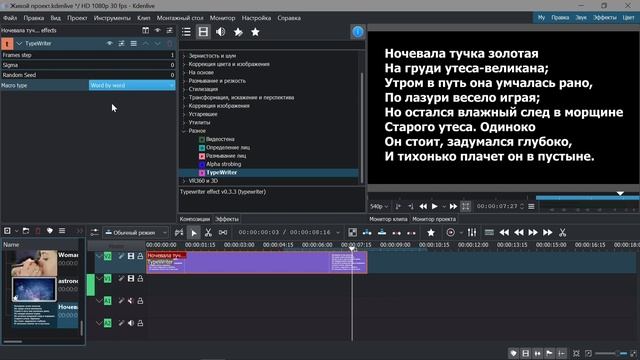Choose the Spacer tool in timeline toolbar
The image size is (640, 360).
tap(223, 233)
